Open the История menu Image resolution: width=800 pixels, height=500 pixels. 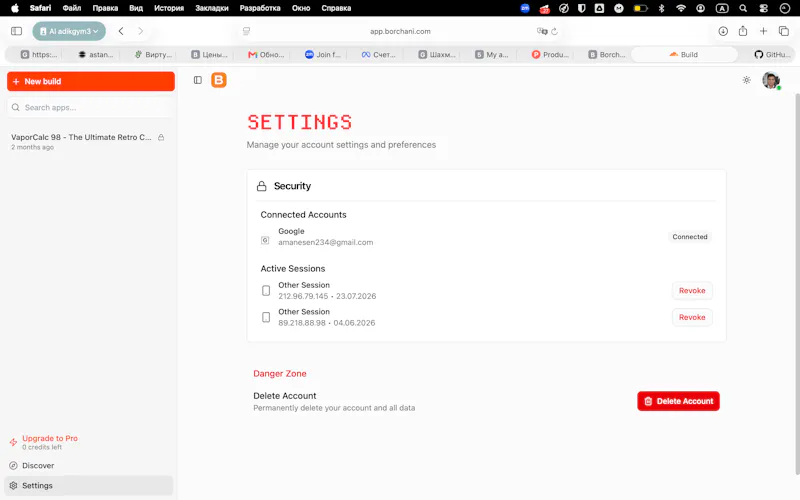pos(169,8)
